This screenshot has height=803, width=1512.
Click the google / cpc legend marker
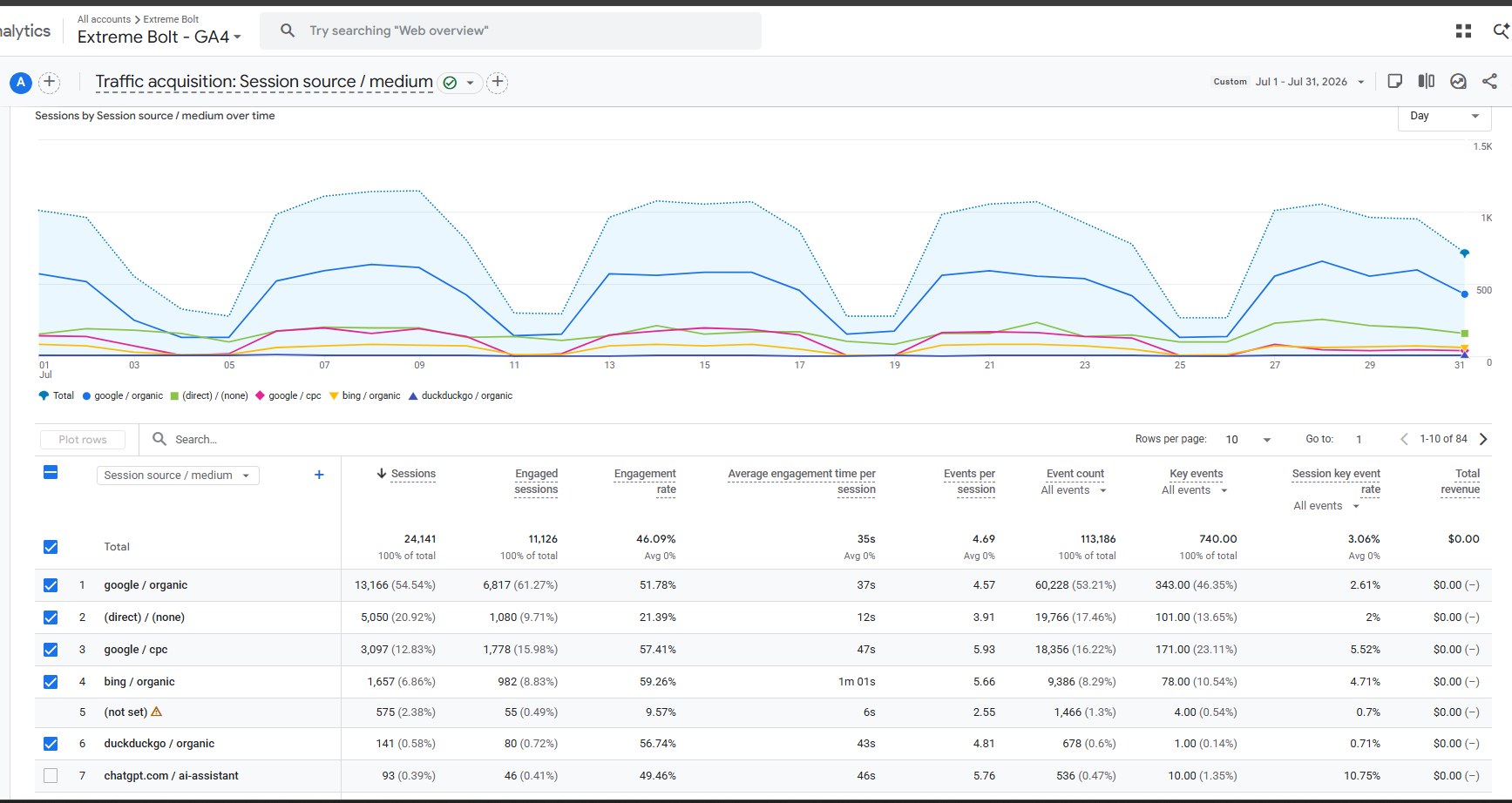coord(260,395)
